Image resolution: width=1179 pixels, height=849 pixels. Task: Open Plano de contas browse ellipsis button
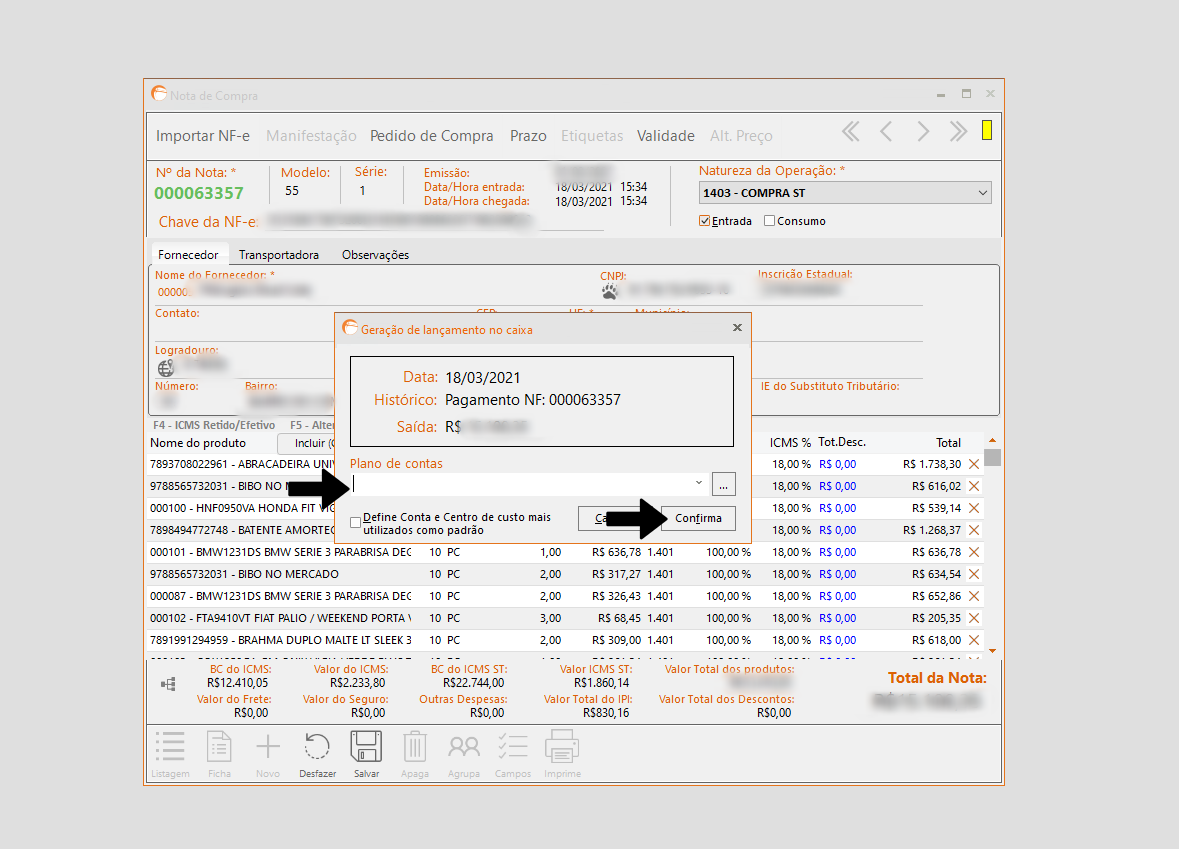(725, 484)
